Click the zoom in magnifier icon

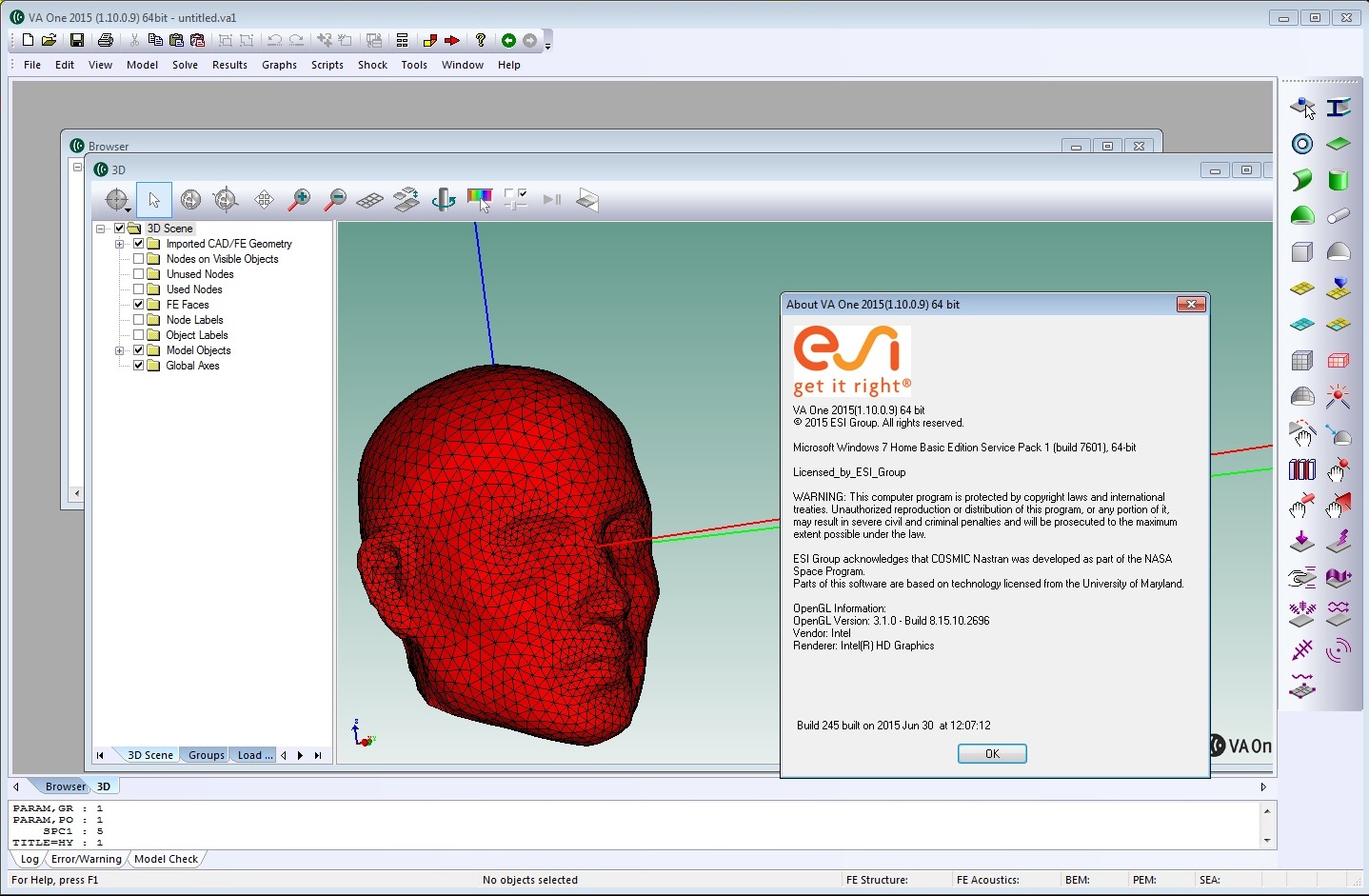(300, 200)
